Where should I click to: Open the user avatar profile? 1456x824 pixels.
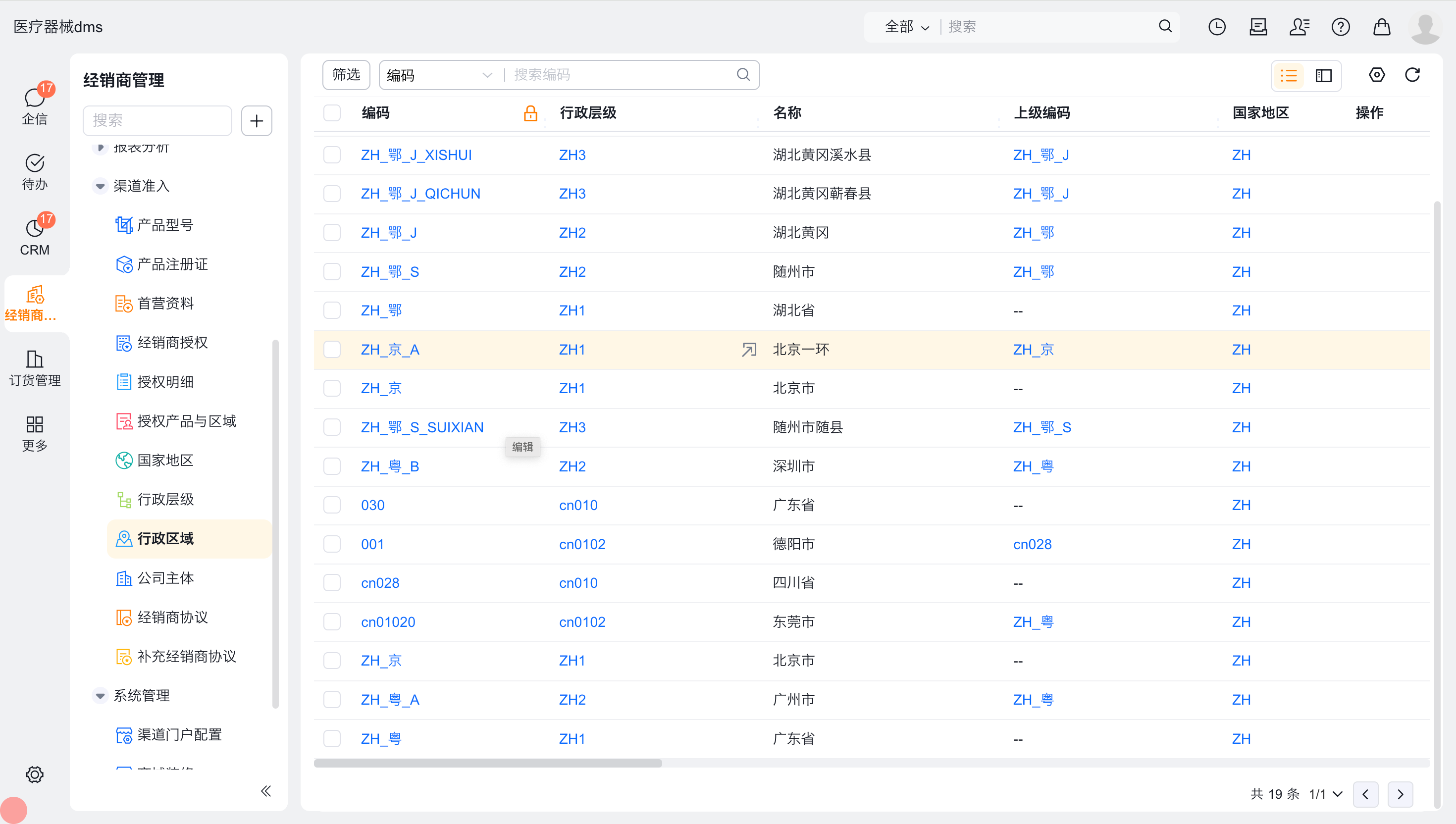click(1425, 28)
